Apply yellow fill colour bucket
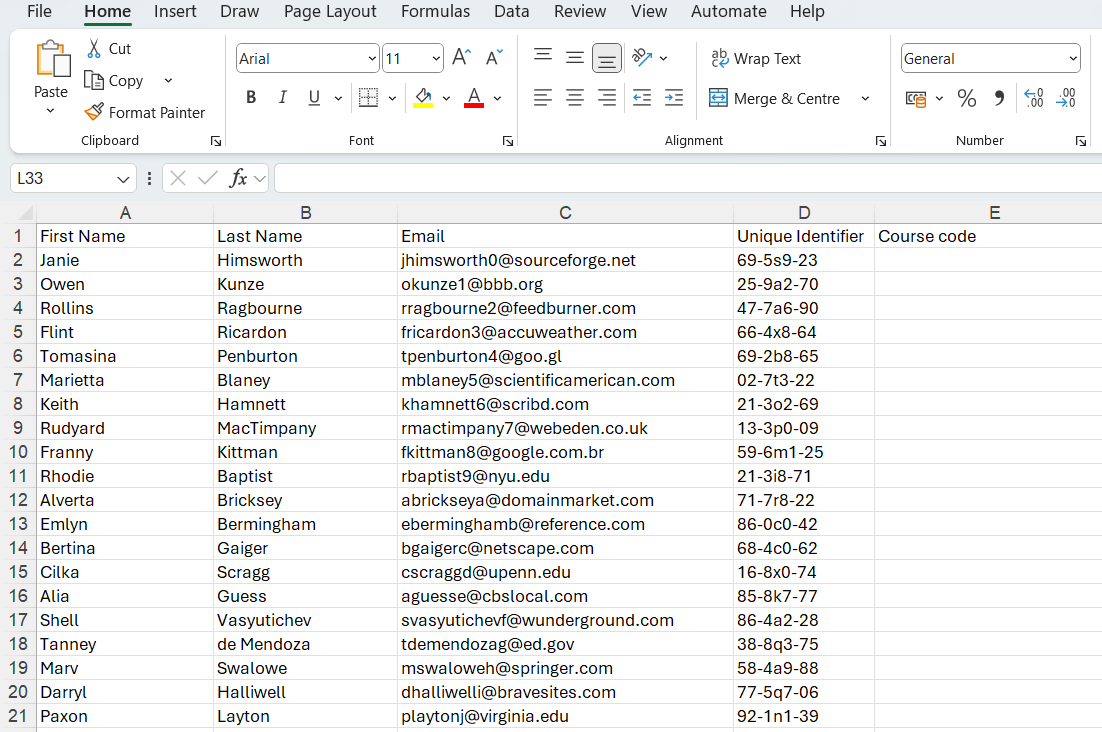Viewport: 1102px width, 732px height. (423, 98)
